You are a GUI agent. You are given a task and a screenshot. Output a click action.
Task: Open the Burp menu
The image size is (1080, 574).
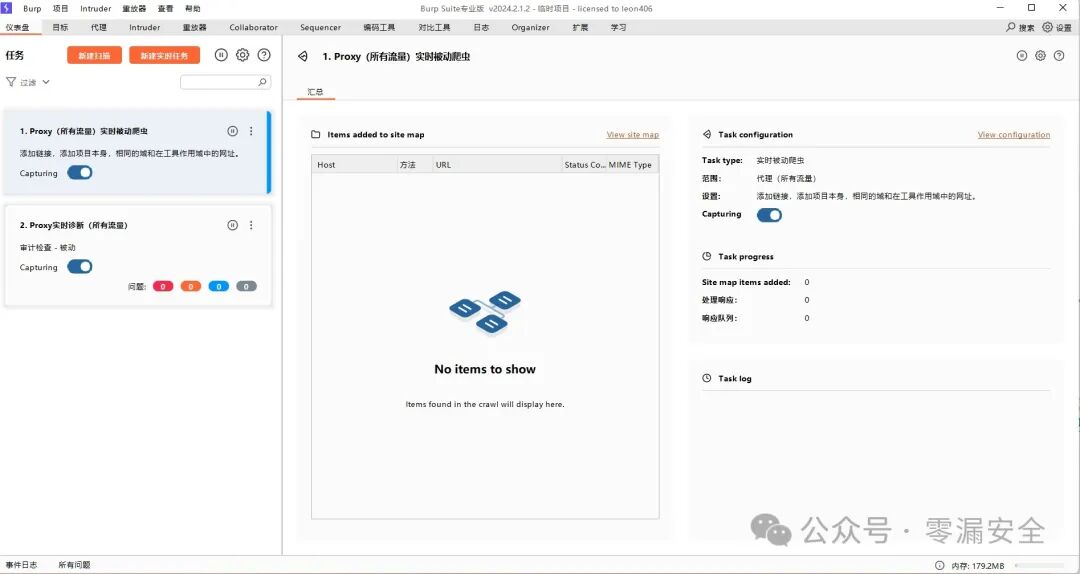click(32, 9)
